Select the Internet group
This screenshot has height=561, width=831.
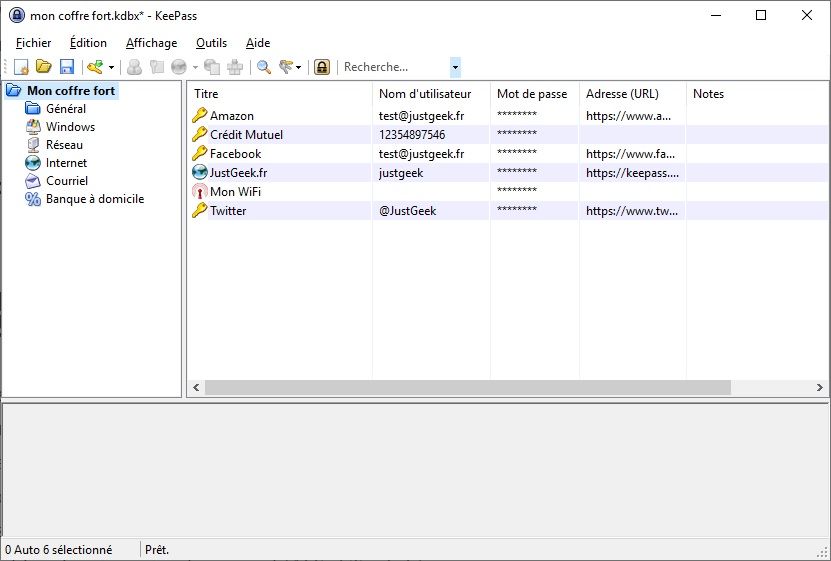pos(66,163)
